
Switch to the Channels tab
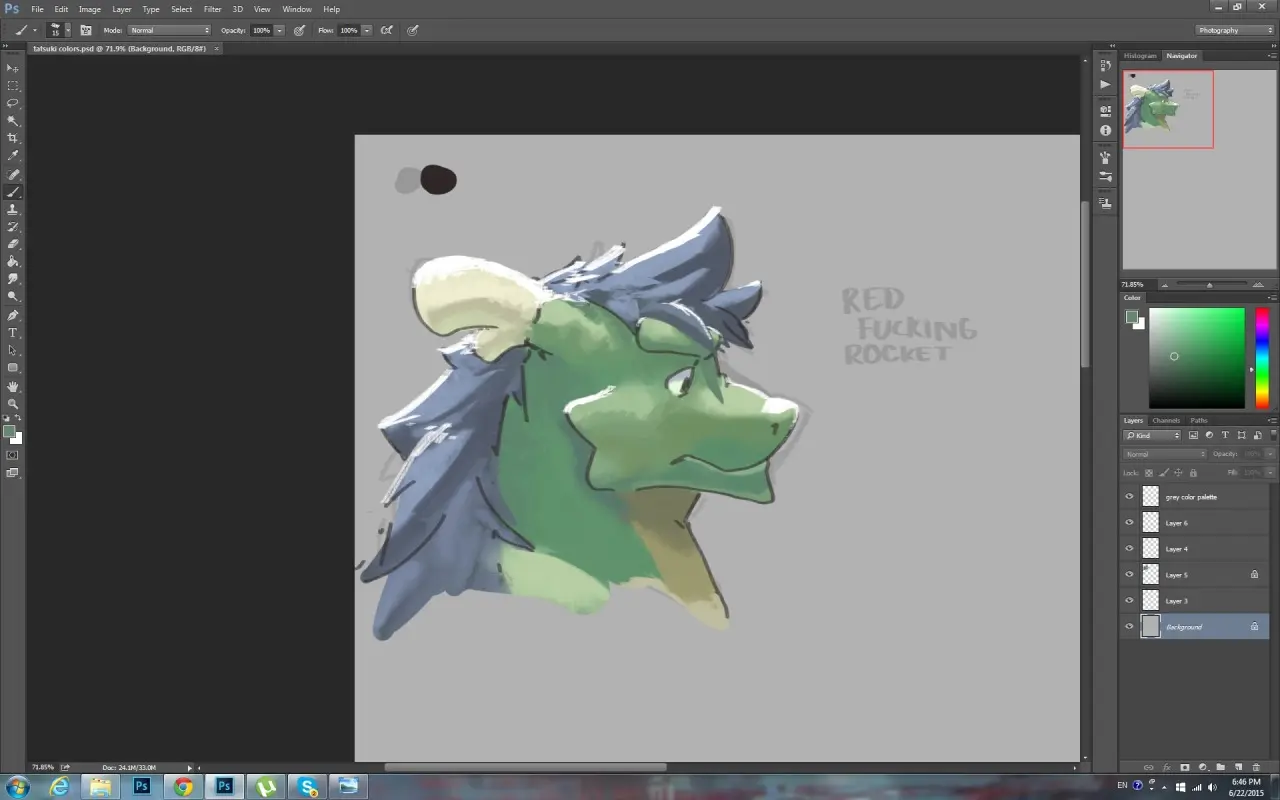(1166, 421)
